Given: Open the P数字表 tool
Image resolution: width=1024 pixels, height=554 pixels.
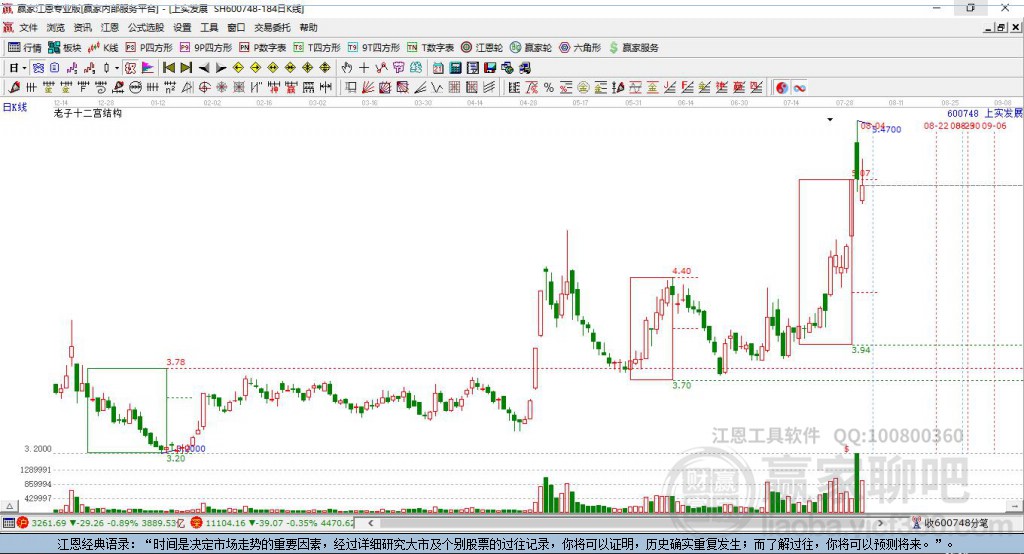Looking at the screenshot, I should (263, 48).
